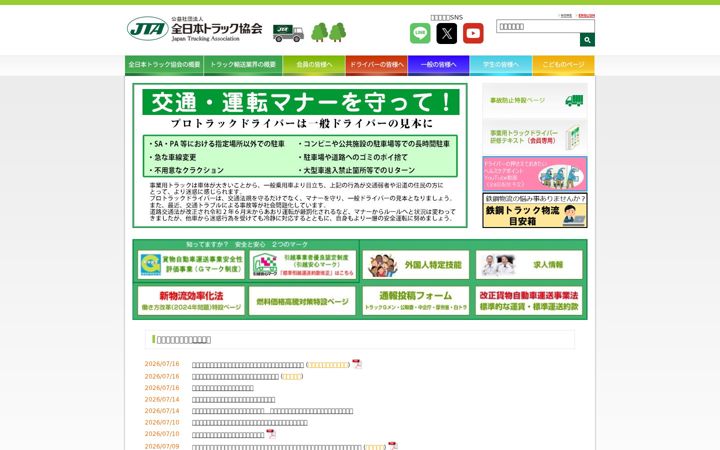Open 新物流効率化法 banner
The width and height of the screenshot is (720, 450).
click(x=191, y=301)
